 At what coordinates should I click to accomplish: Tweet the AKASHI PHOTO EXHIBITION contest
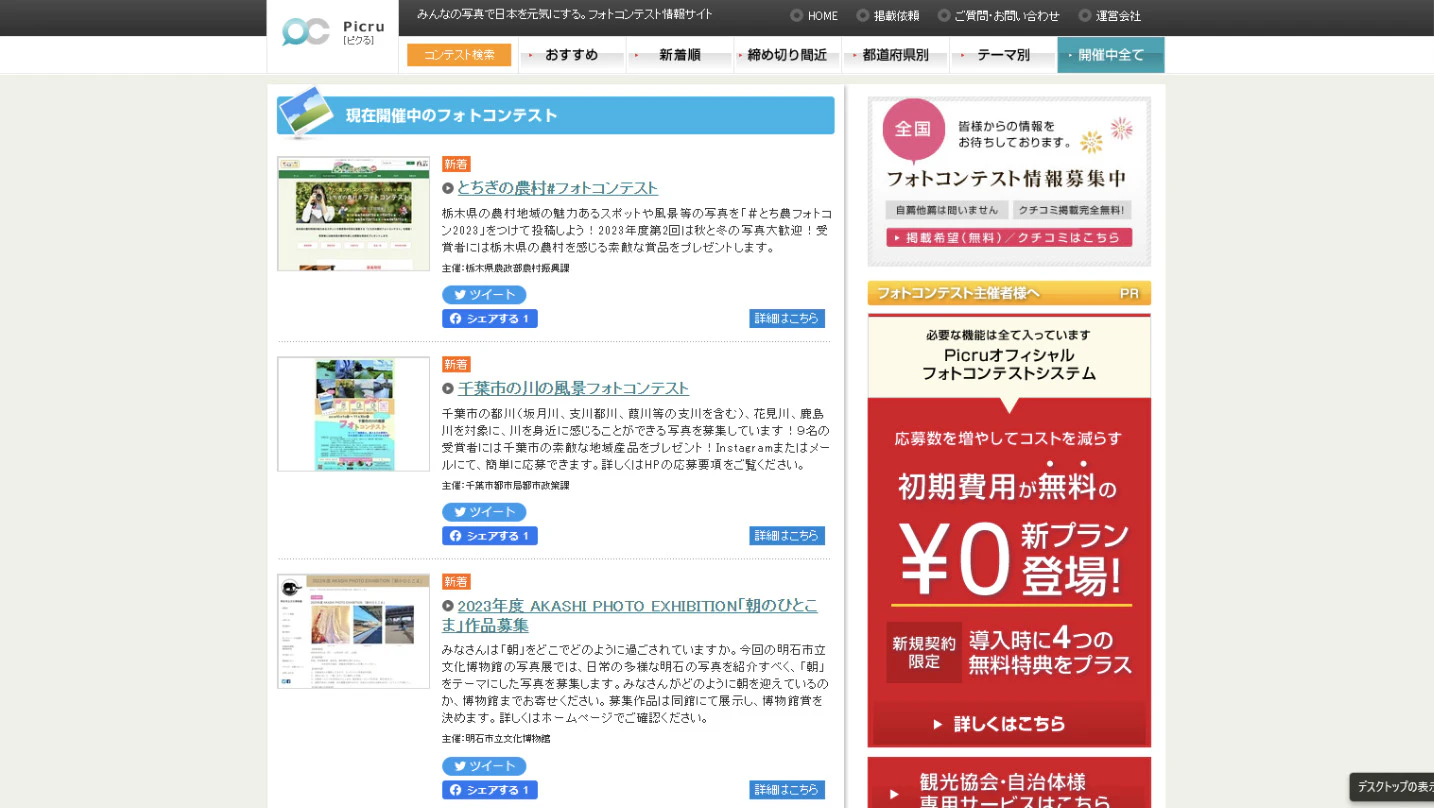[x=484, y=766]
